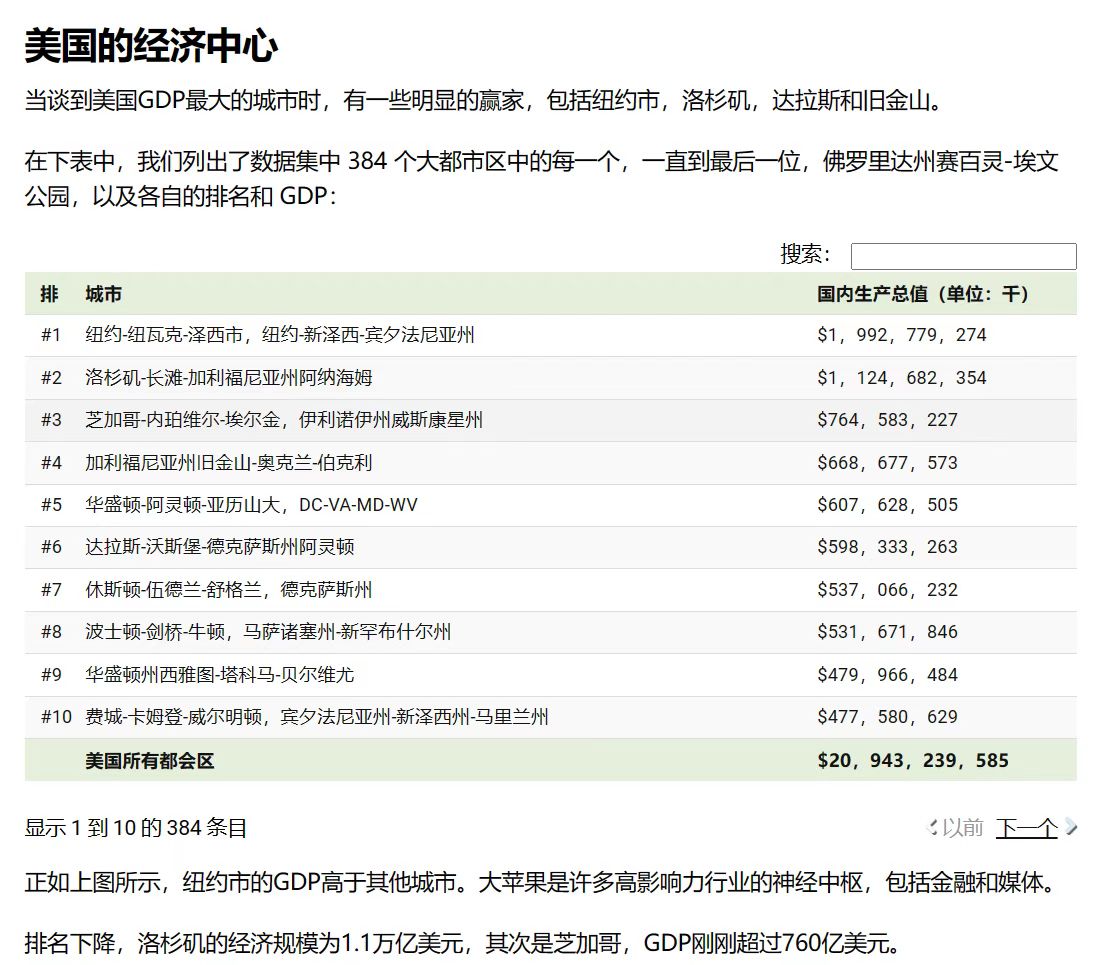Select the 华盛顿-阿灵顿-亚历山大 city cell
This screenshot has height=965, width=1105.
pyautogui.click(x=252, y=505)
